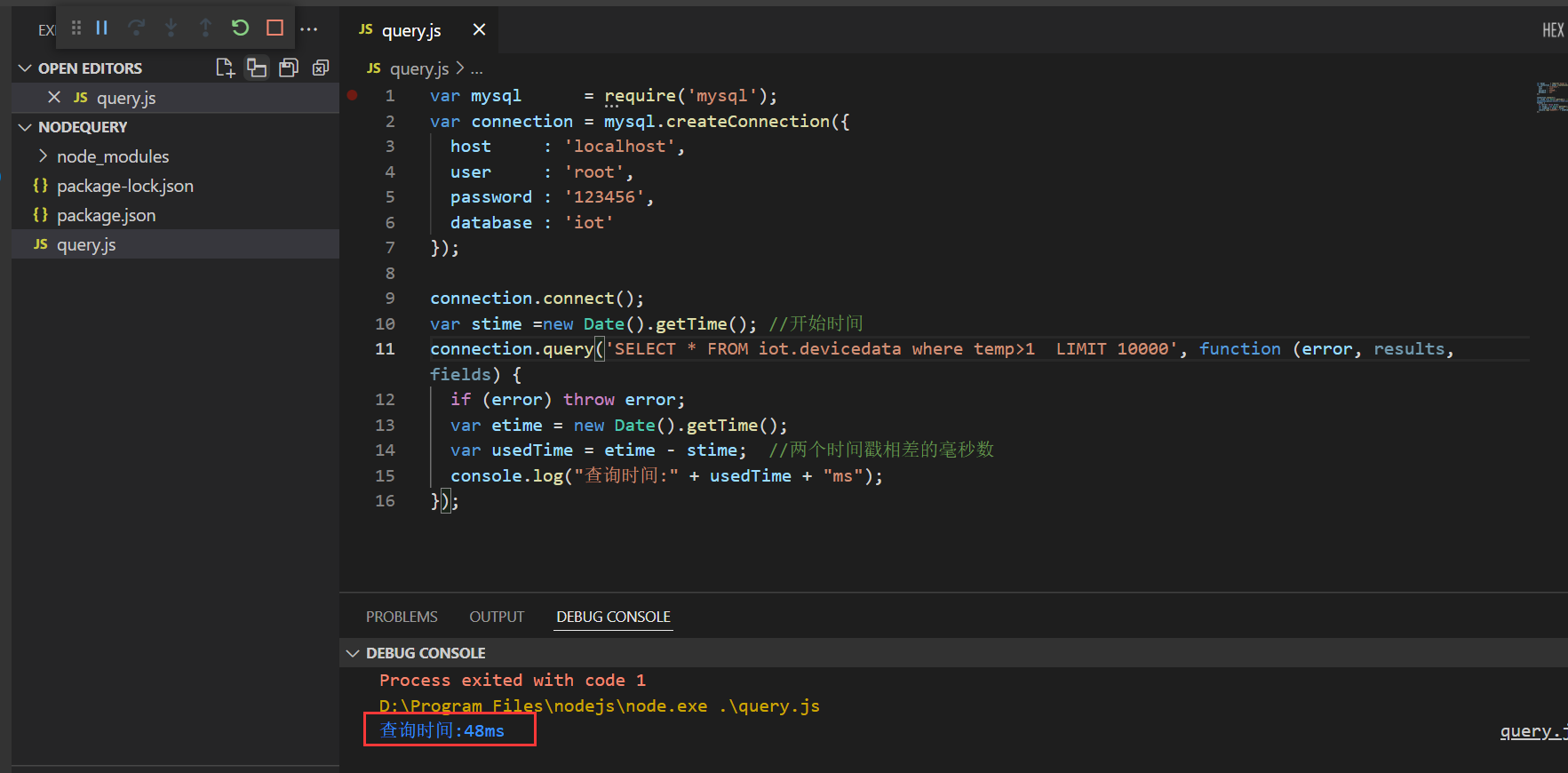Click the Save All icon
This screenshot has height=773, width=1568.
pos(289,68)
